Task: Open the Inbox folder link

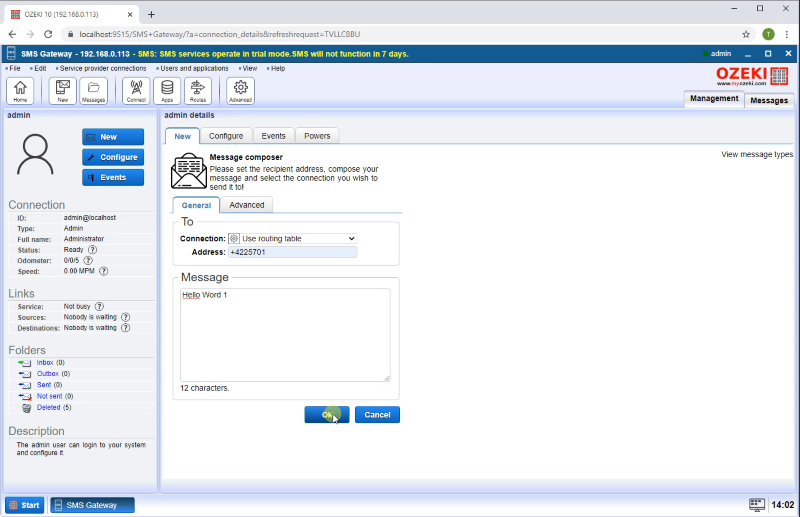Action: click(x=45, y=362)
